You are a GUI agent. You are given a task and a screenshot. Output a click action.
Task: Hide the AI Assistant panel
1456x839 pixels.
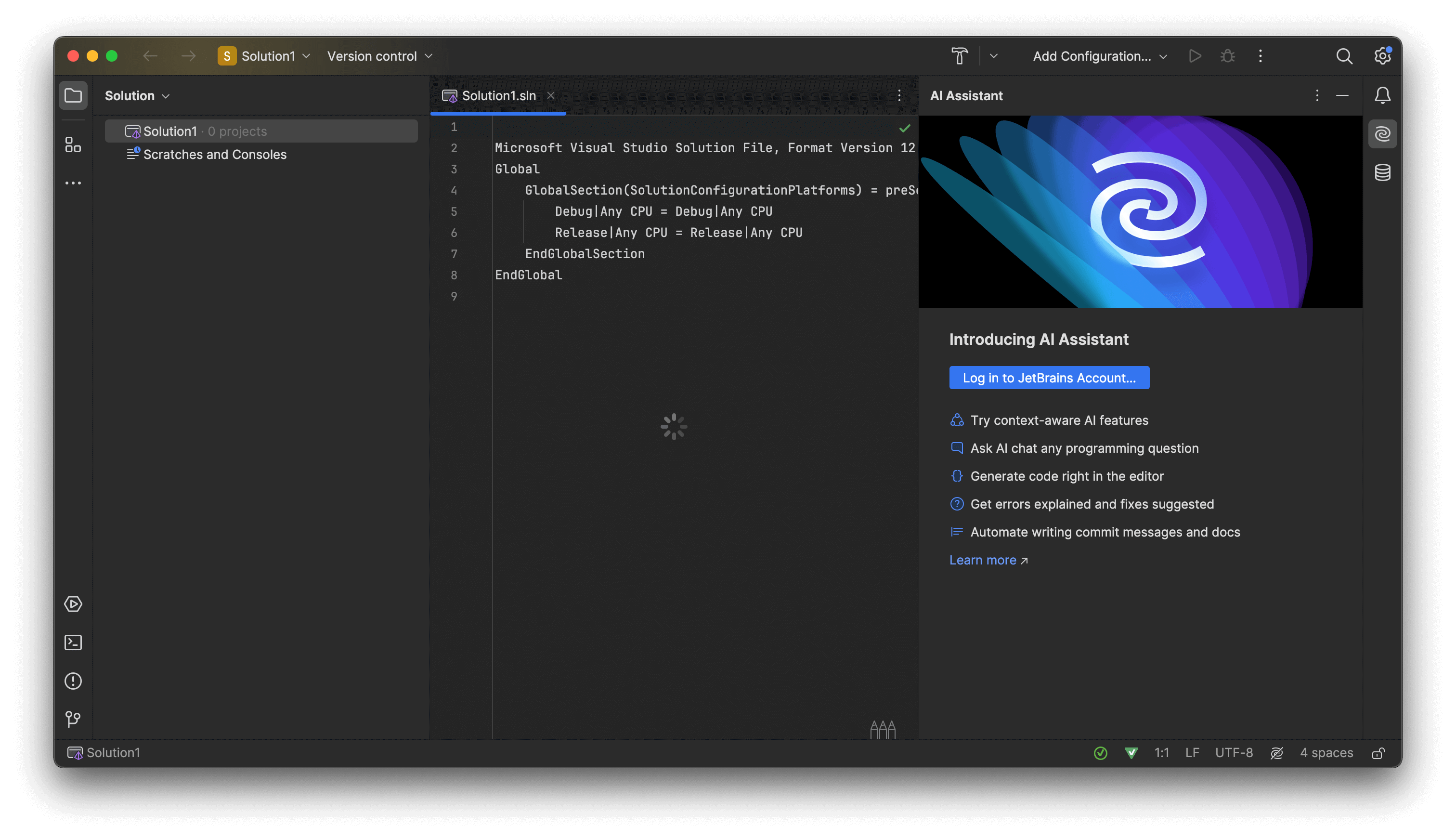coord(1342,95)
